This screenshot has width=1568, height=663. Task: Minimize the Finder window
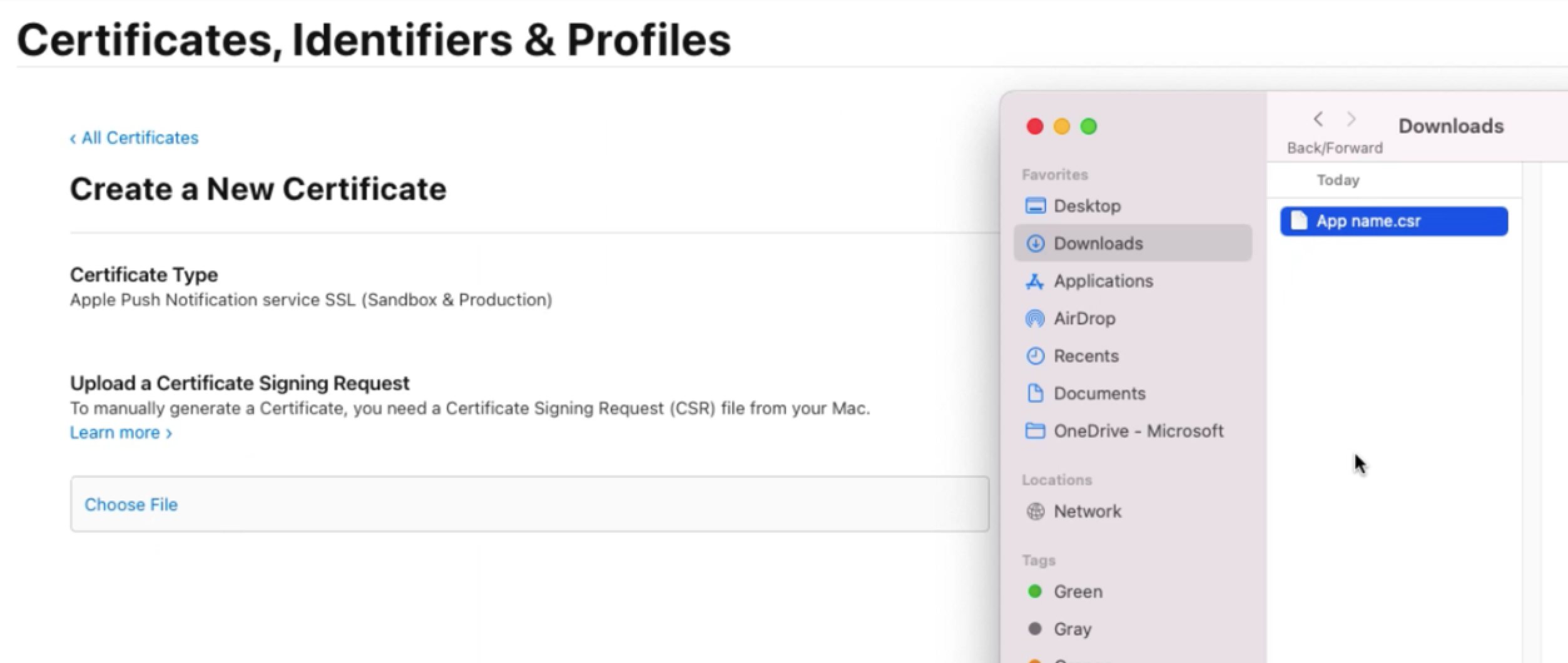click(1062, 126)
